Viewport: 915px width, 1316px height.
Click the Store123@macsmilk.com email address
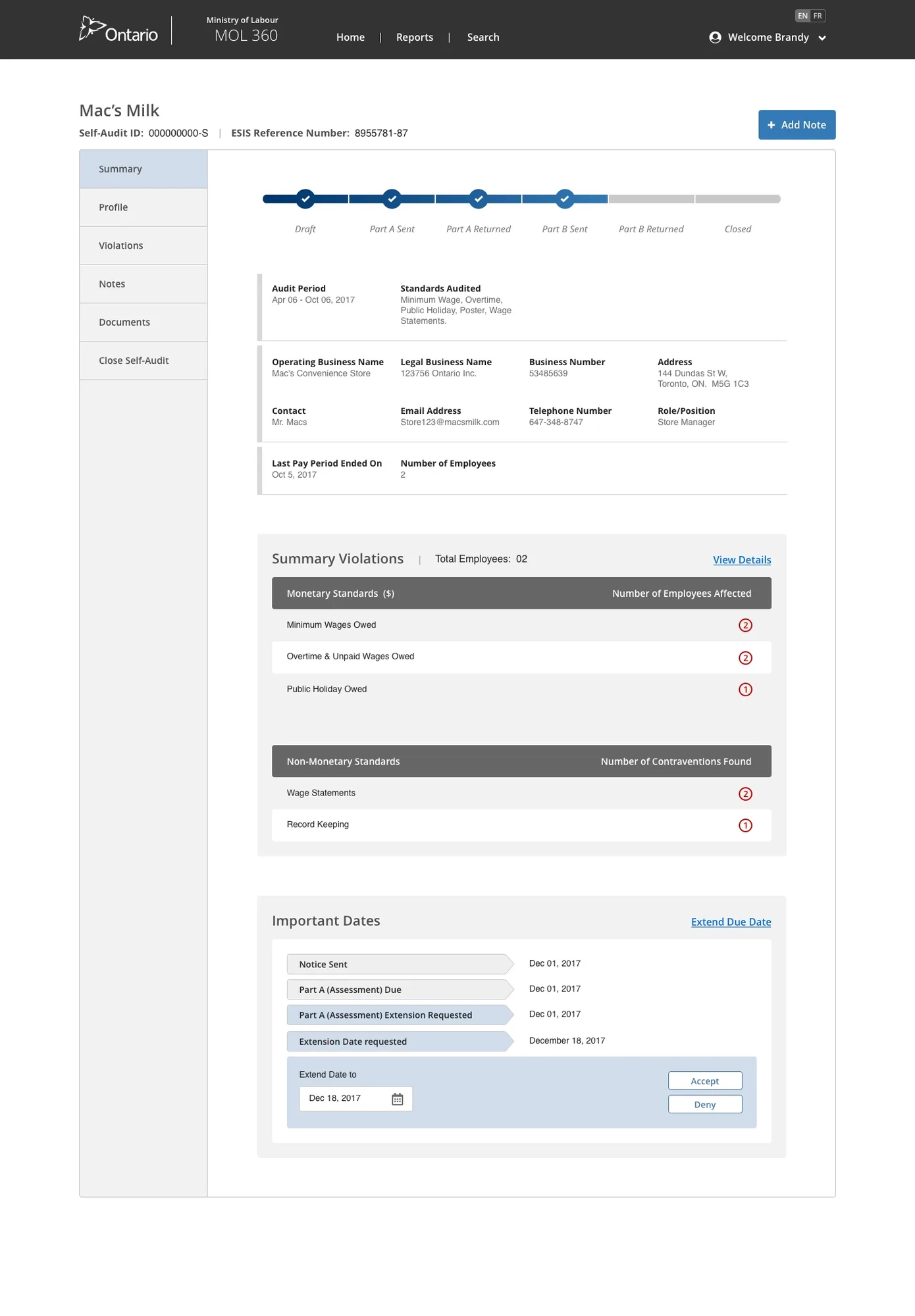pyautogui.click(x=450, y=422)
